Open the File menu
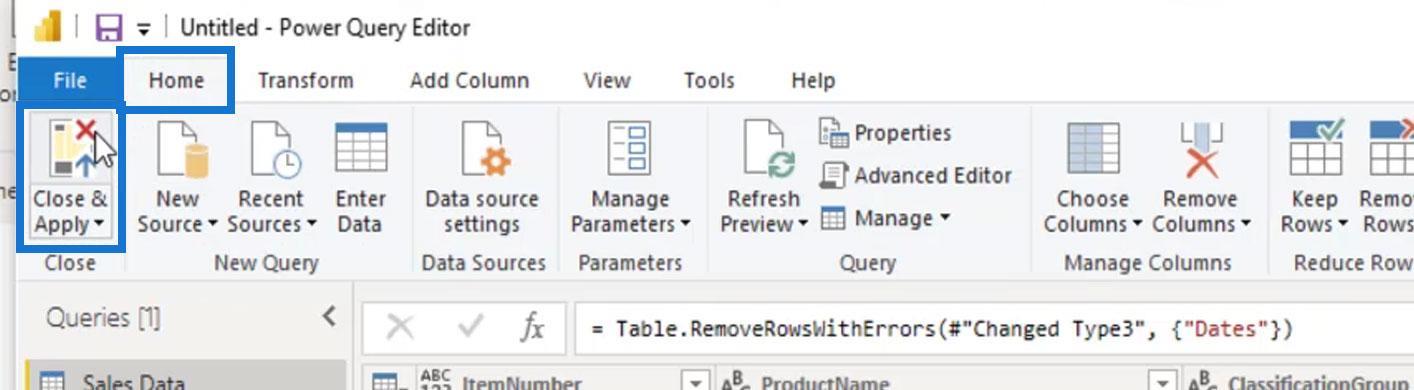Image resolution: width=1414 pixels, height=390 pixels. click(69, 81)
